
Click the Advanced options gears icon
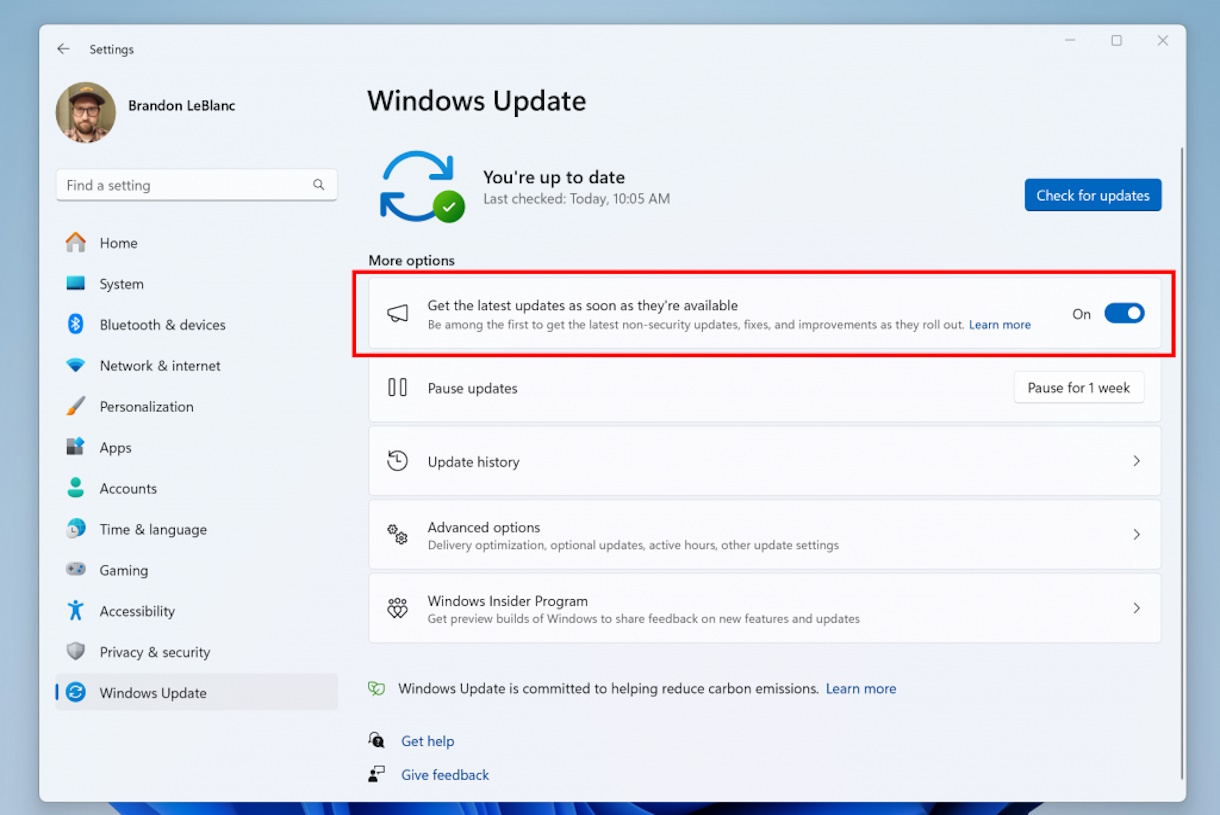[x=398, y=535]
